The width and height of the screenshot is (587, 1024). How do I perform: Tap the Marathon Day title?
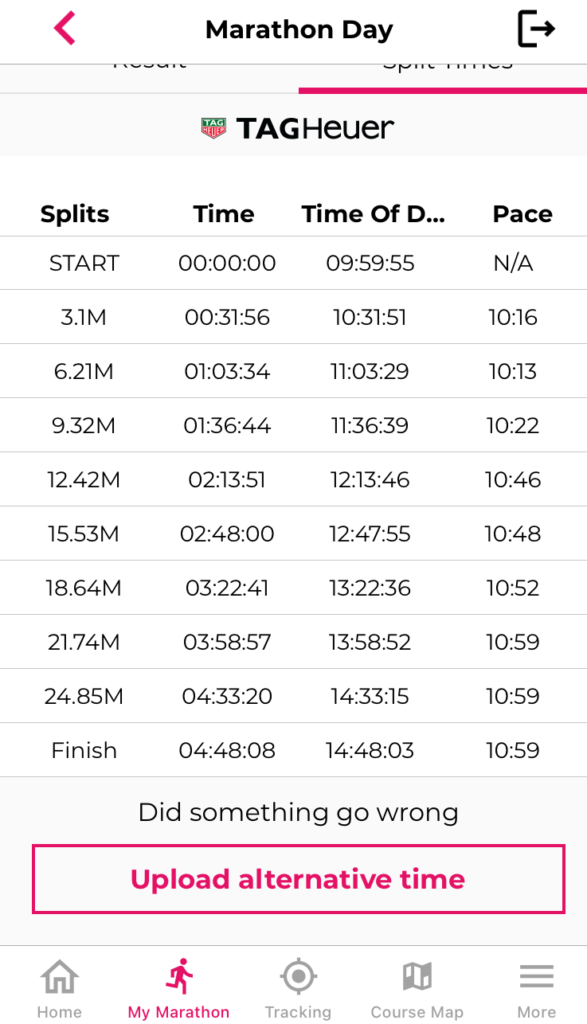click(299, 29)
